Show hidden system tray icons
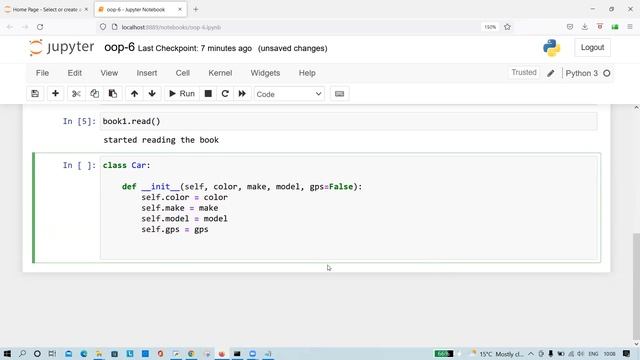640x360 pixels. point(531,354)
